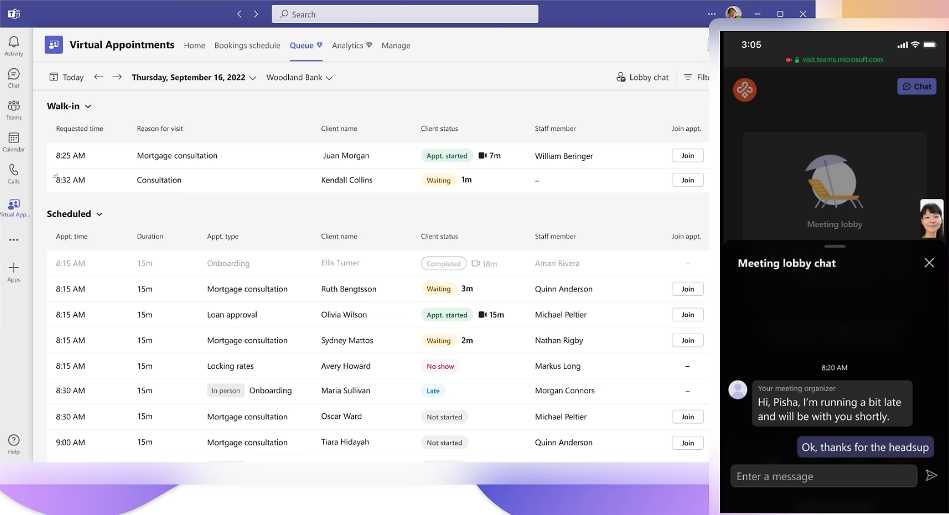The height and width of the screenshot is (515, 949).
Task: Click the self-view video thumbnail on the phone
Action: pos(931,219)
